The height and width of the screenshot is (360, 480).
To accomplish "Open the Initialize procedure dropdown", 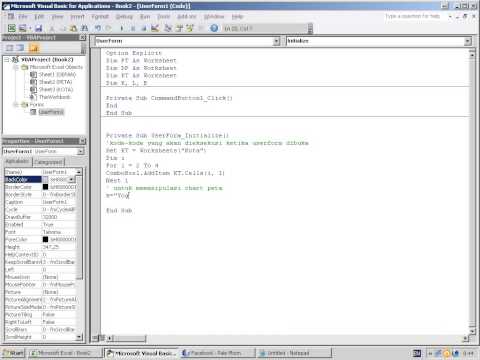I will 468,41.
